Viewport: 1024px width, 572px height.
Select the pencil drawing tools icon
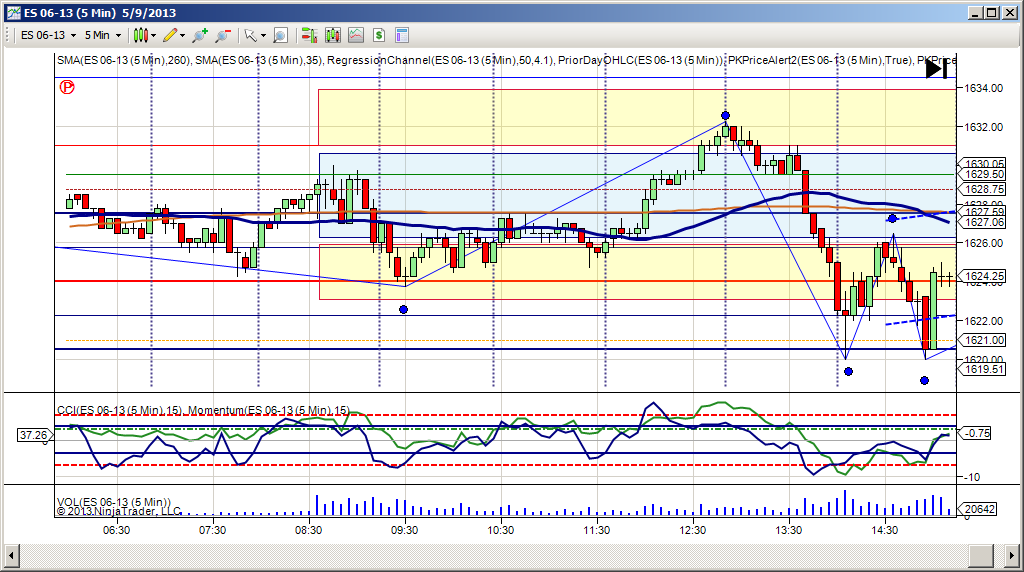[x=170, y=35]
